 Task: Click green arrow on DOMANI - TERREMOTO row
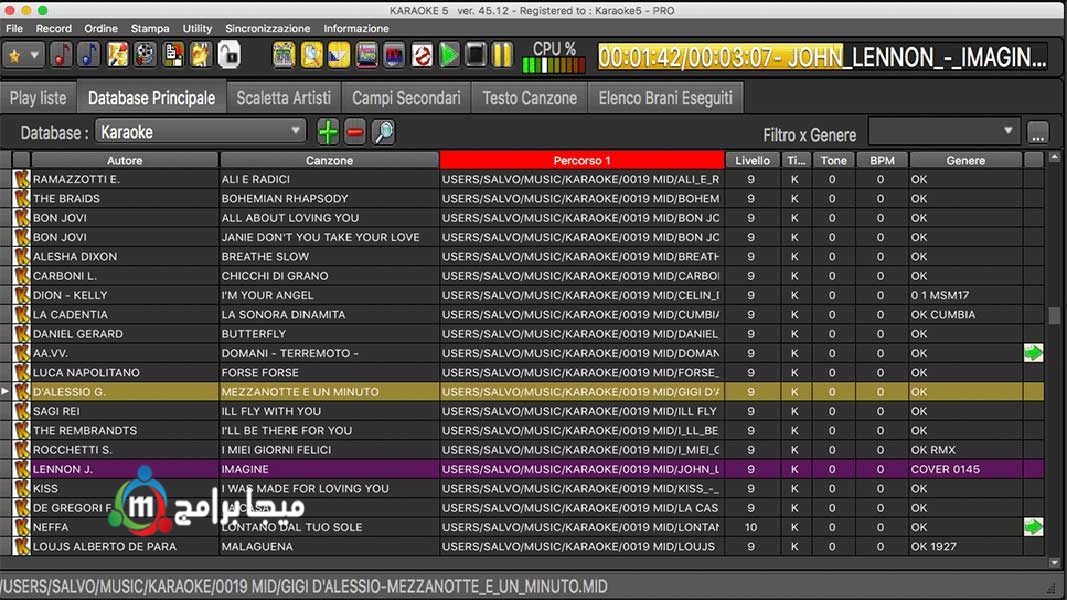click(1034, 353)
